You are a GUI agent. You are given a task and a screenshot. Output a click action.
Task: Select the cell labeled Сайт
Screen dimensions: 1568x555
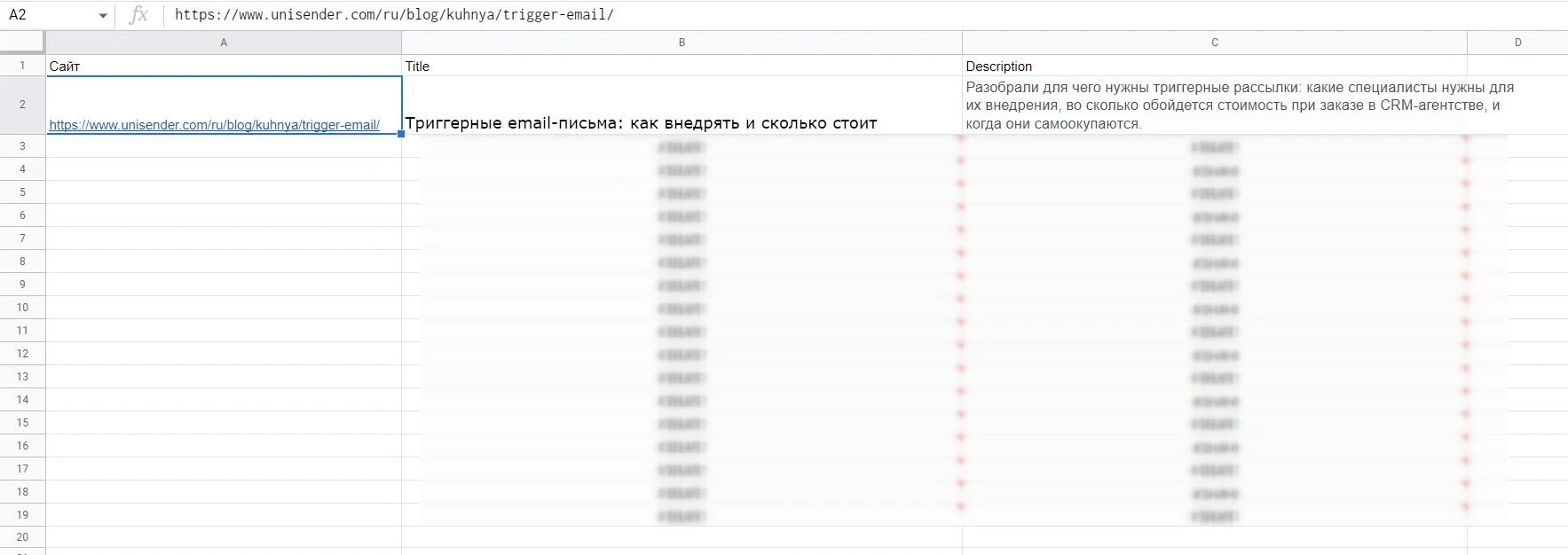(x=224, y=66)
